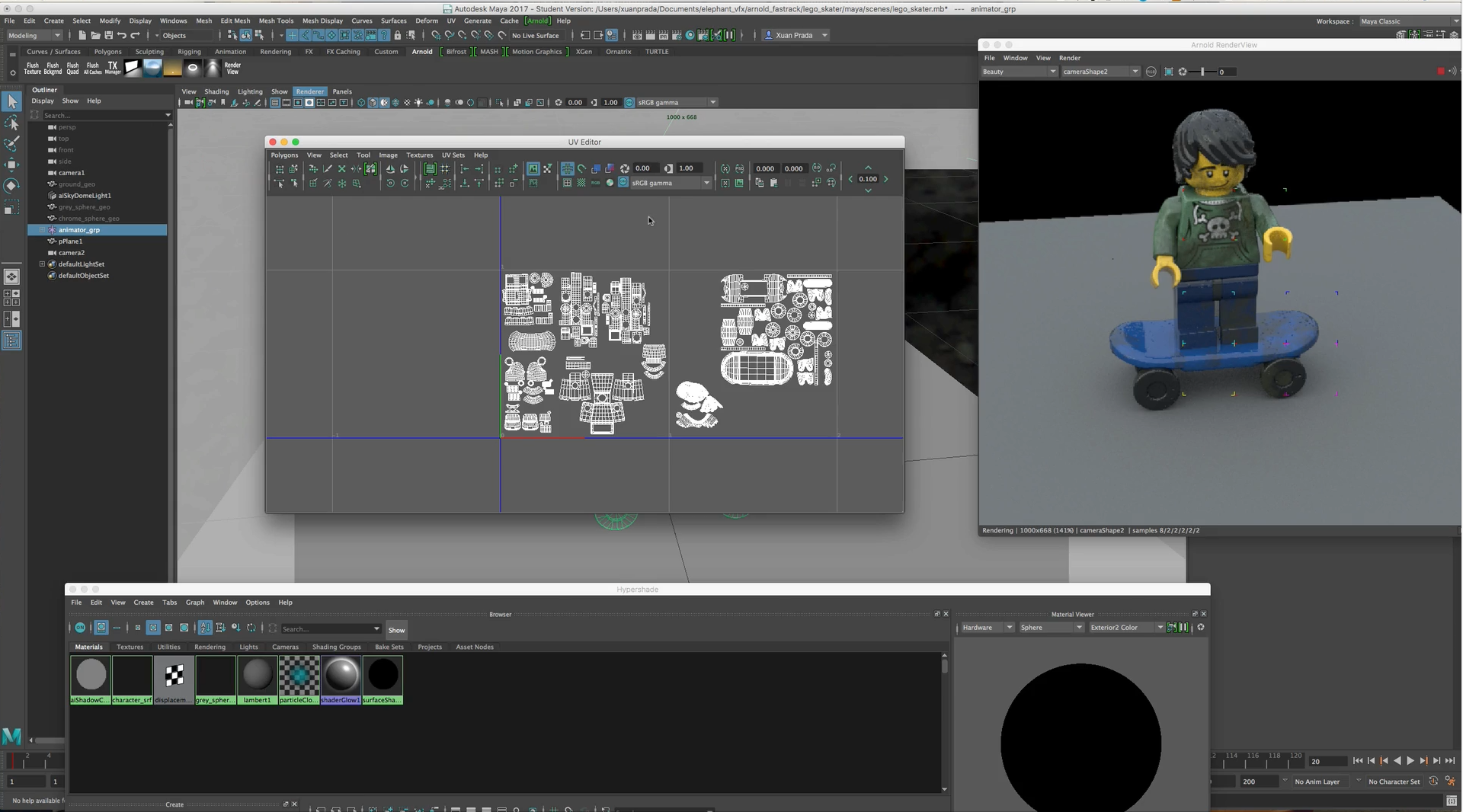Open UV Editor sRGB gamma dropdown
The width and height of the screenshot is (1463, 812).
click(x=671, y=183)
